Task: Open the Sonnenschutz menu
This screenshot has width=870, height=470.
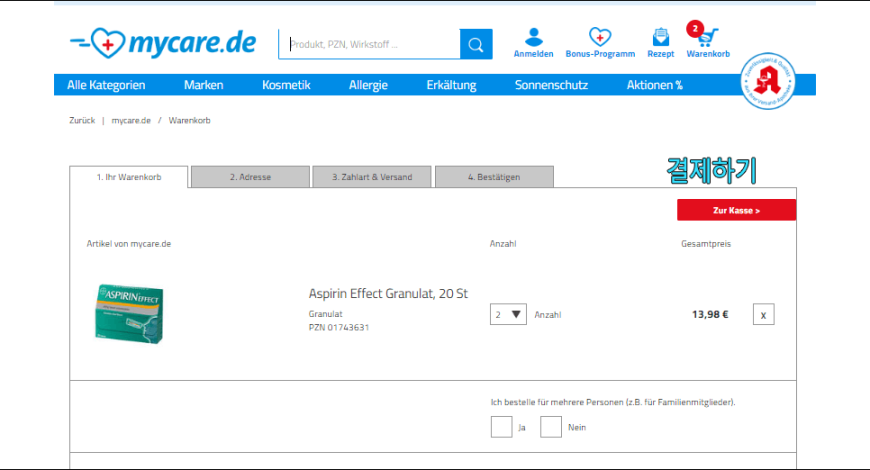Action: click(551, 85)
